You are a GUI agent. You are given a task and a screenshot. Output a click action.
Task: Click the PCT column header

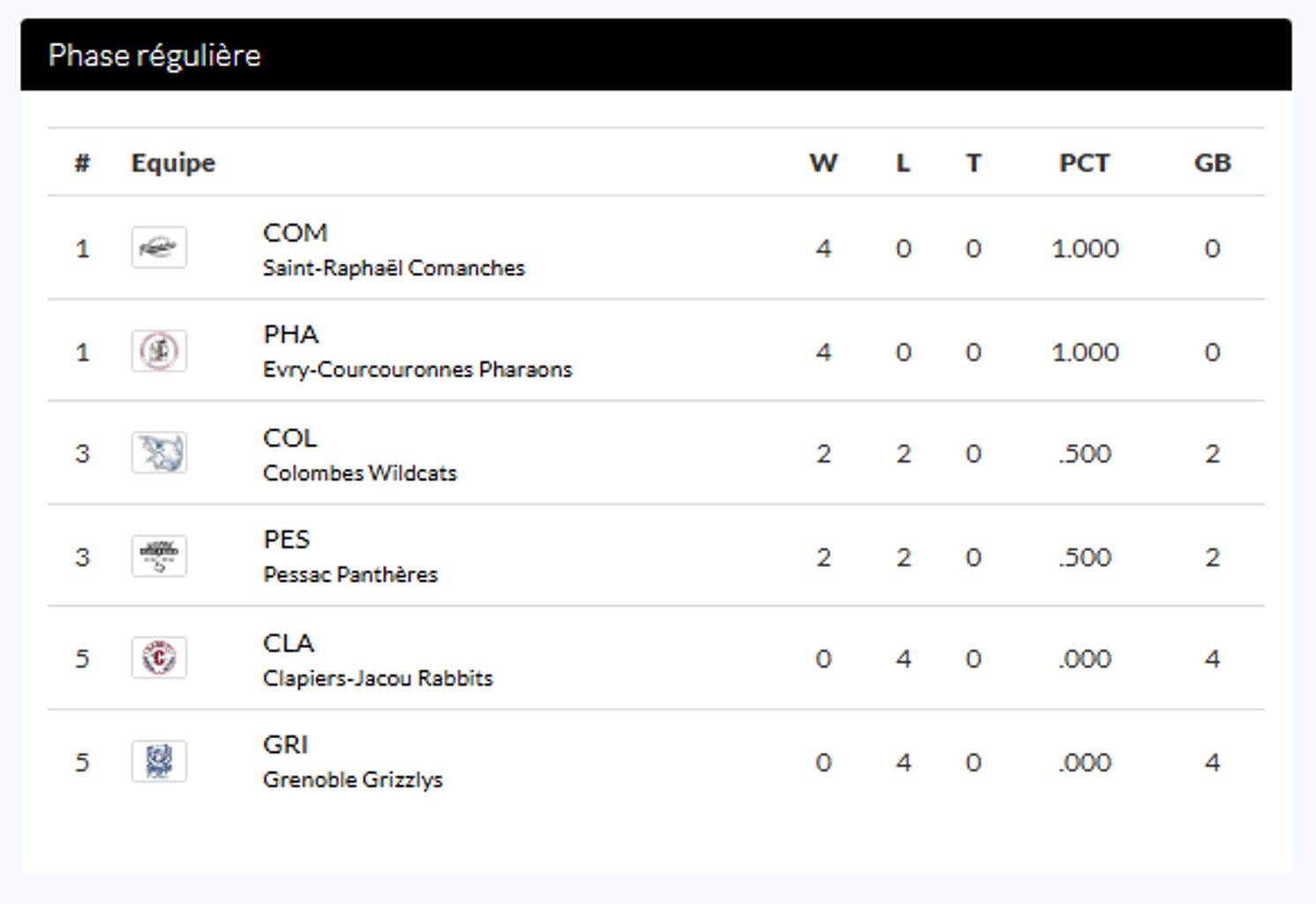1084,162
